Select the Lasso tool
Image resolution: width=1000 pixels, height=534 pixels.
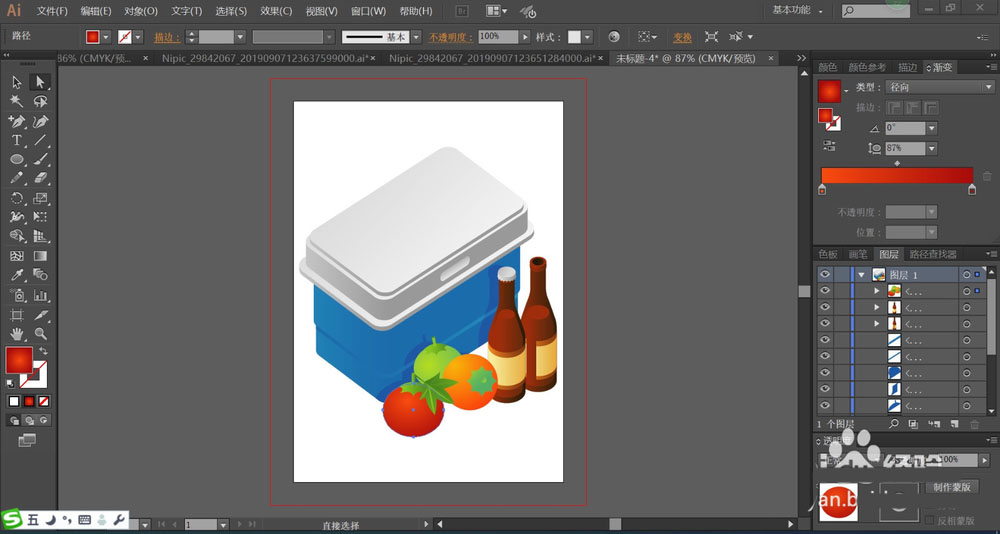(40, 101)
